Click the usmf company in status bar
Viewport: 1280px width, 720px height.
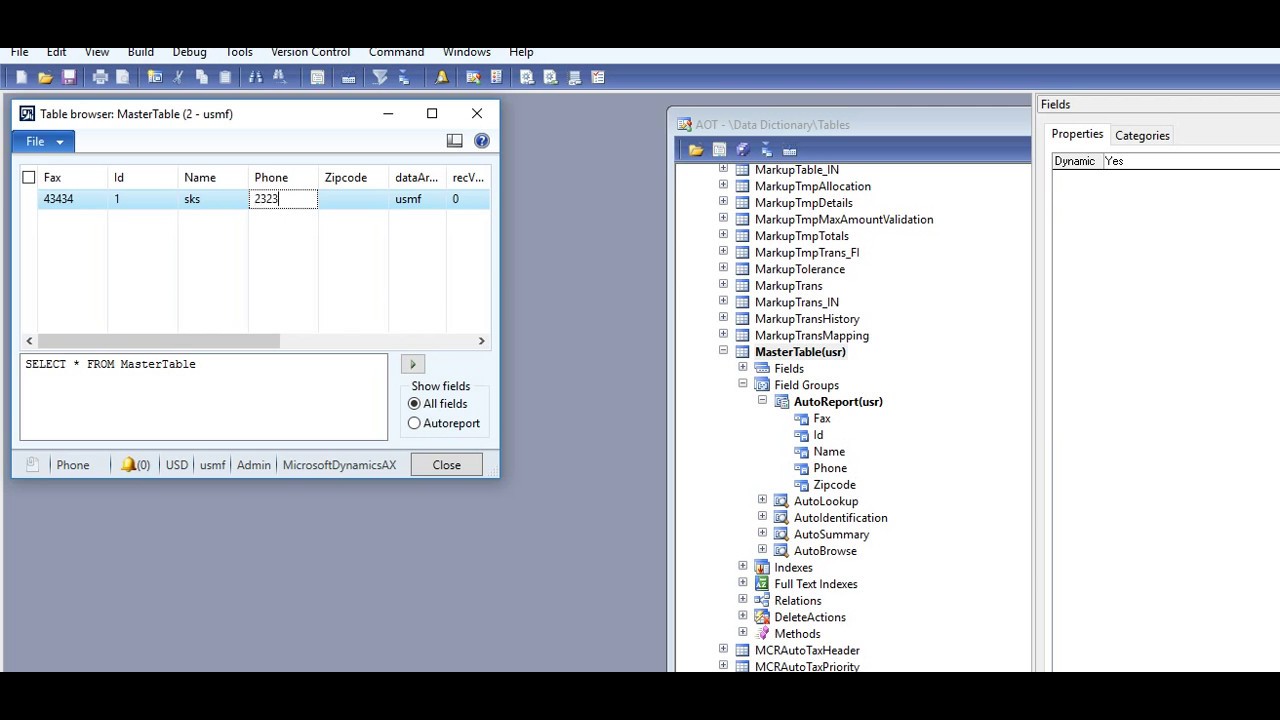coord(212,465)
